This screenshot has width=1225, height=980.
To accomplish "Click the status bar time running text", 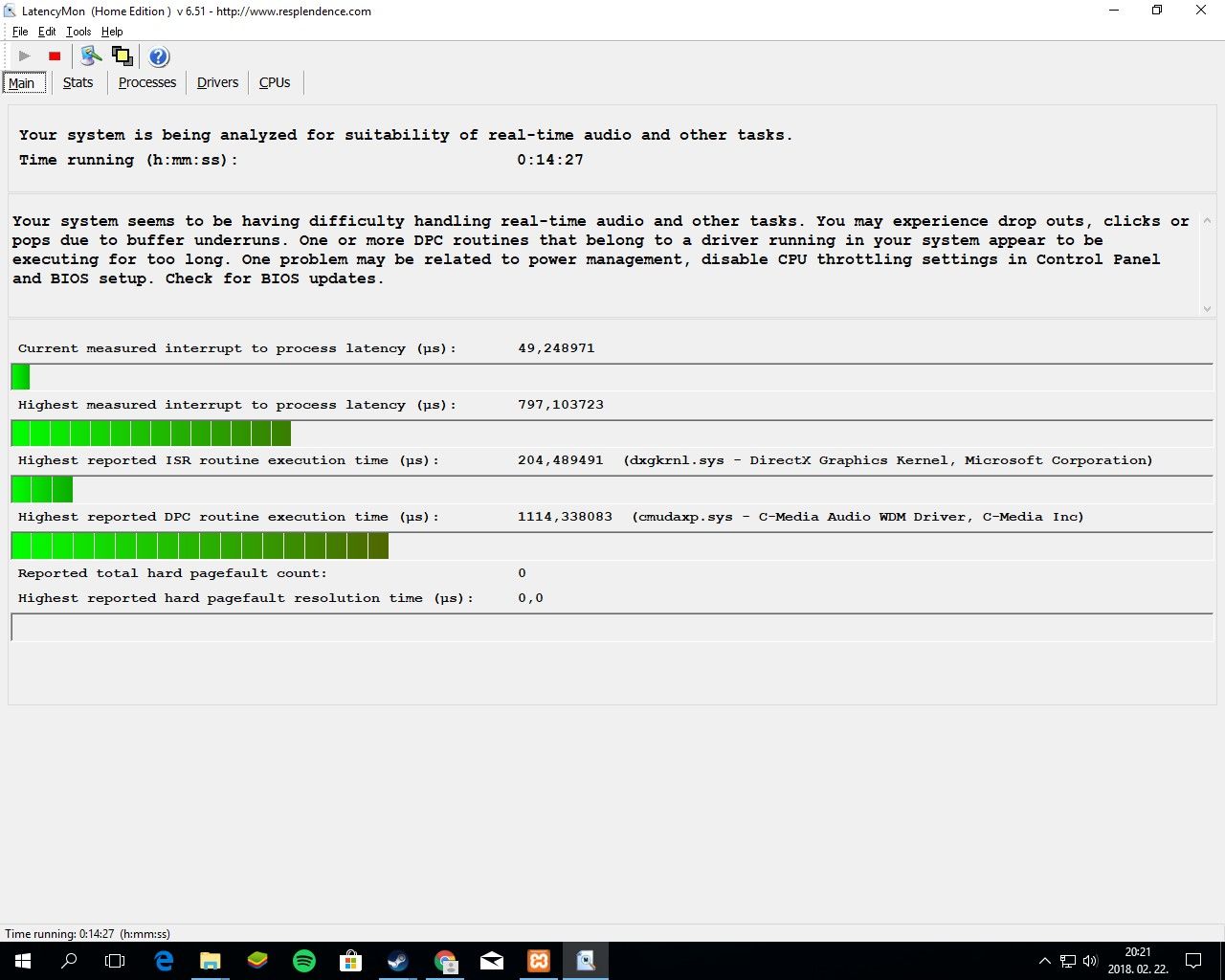I will (88, 934).
